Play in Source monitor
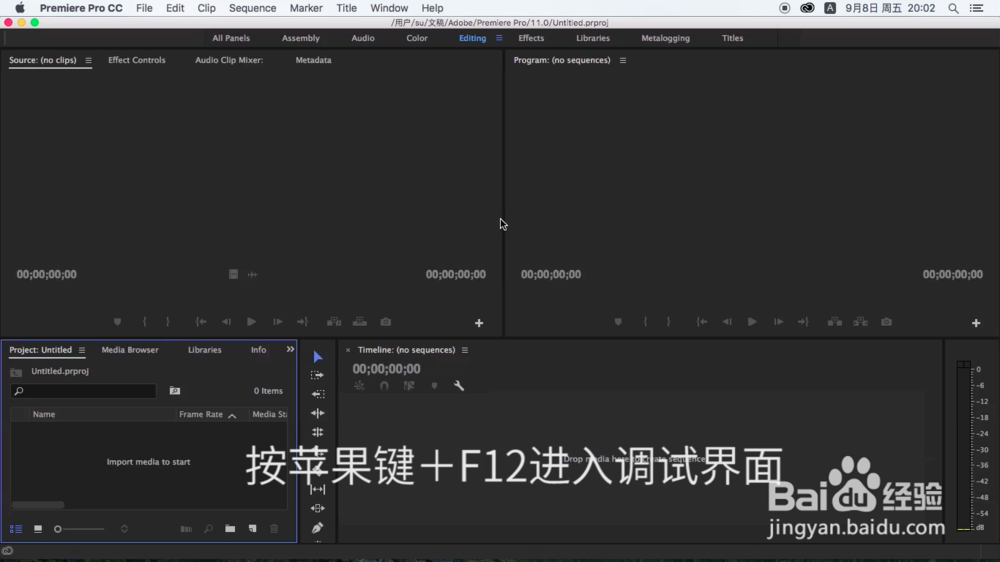This screenshot has height=562, width=1000. pos(251,322)
